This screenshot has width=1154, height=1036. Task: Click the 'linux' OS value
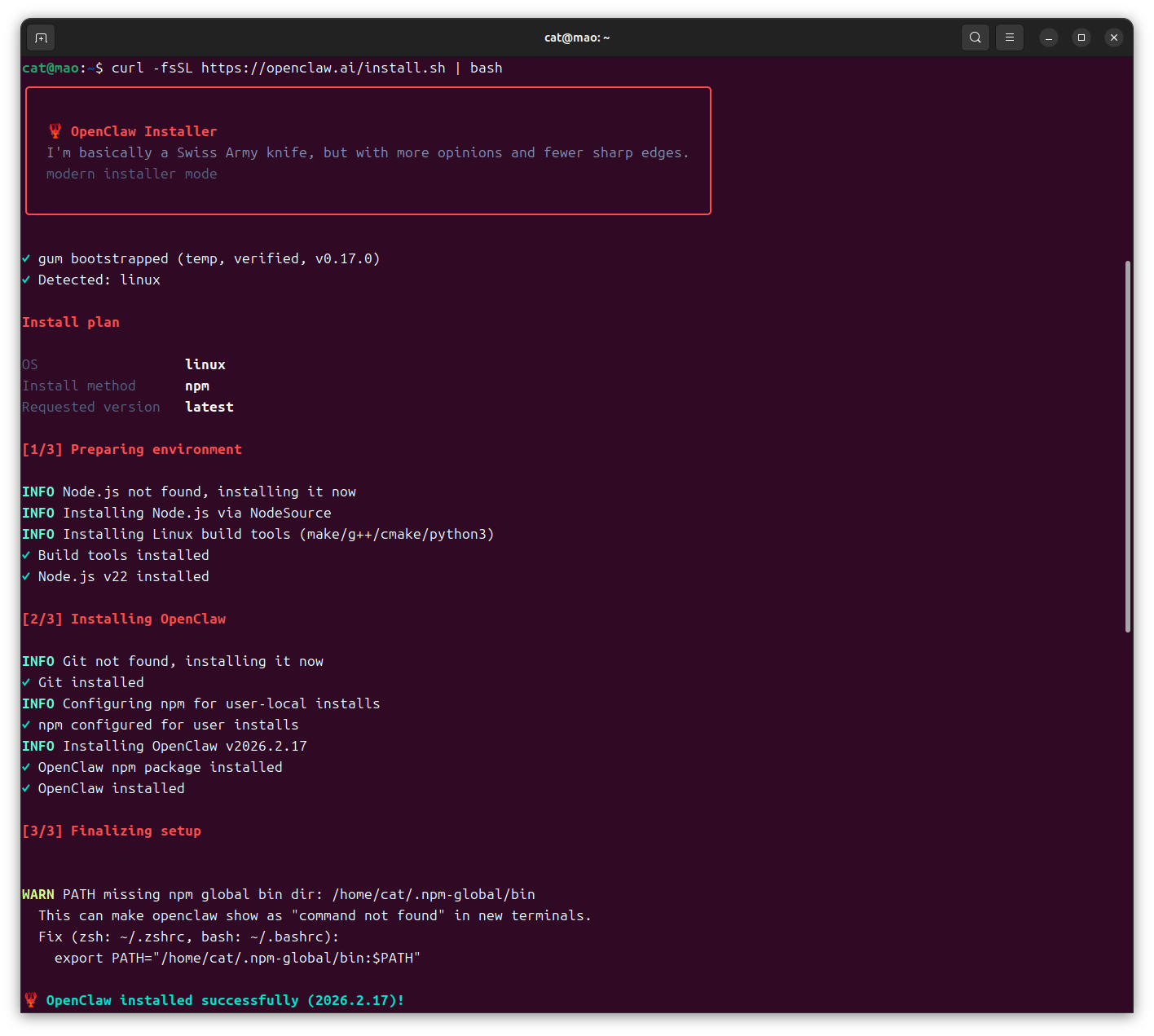point(205,364)
